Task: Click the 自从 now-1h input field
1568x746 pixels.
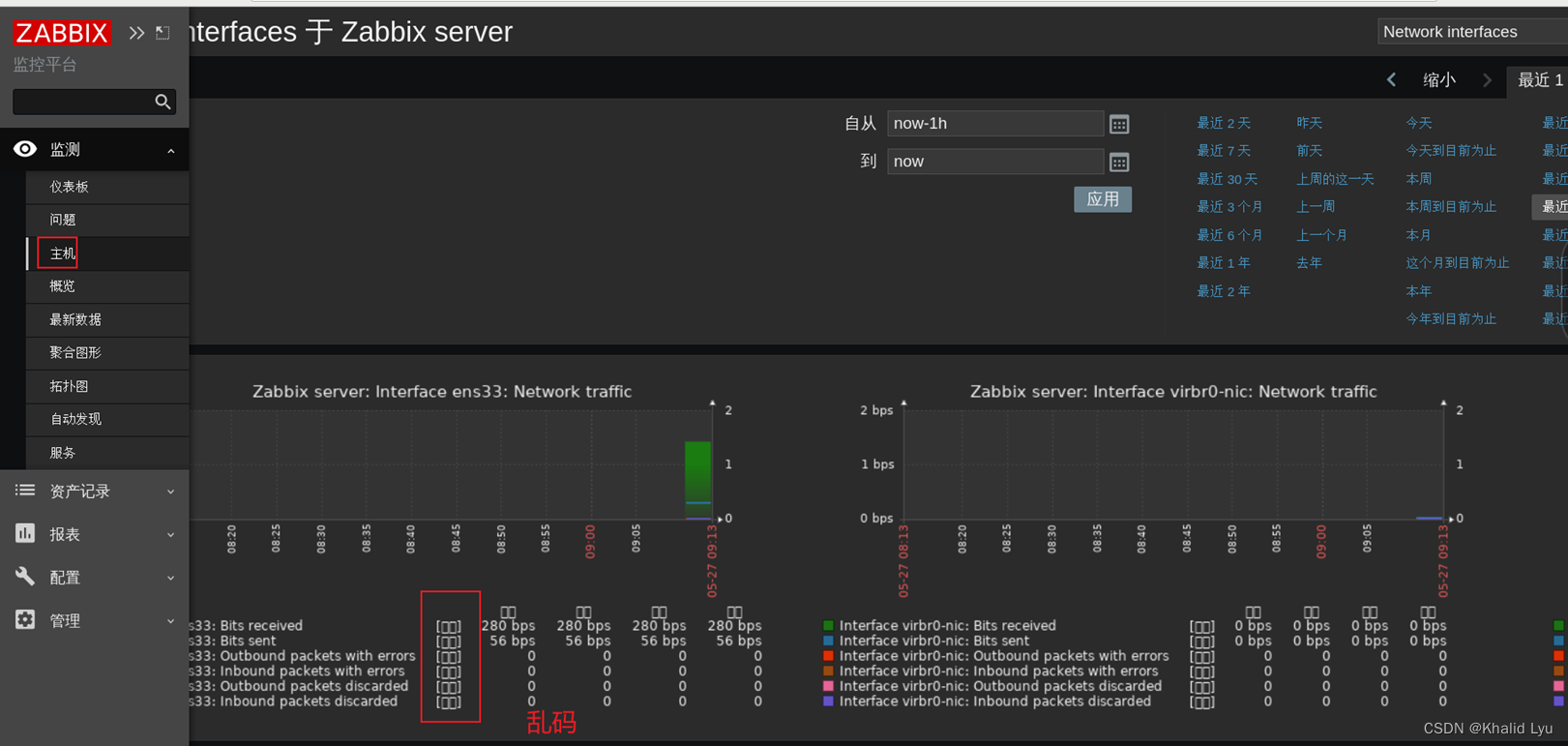Action: tap(995, 124)
